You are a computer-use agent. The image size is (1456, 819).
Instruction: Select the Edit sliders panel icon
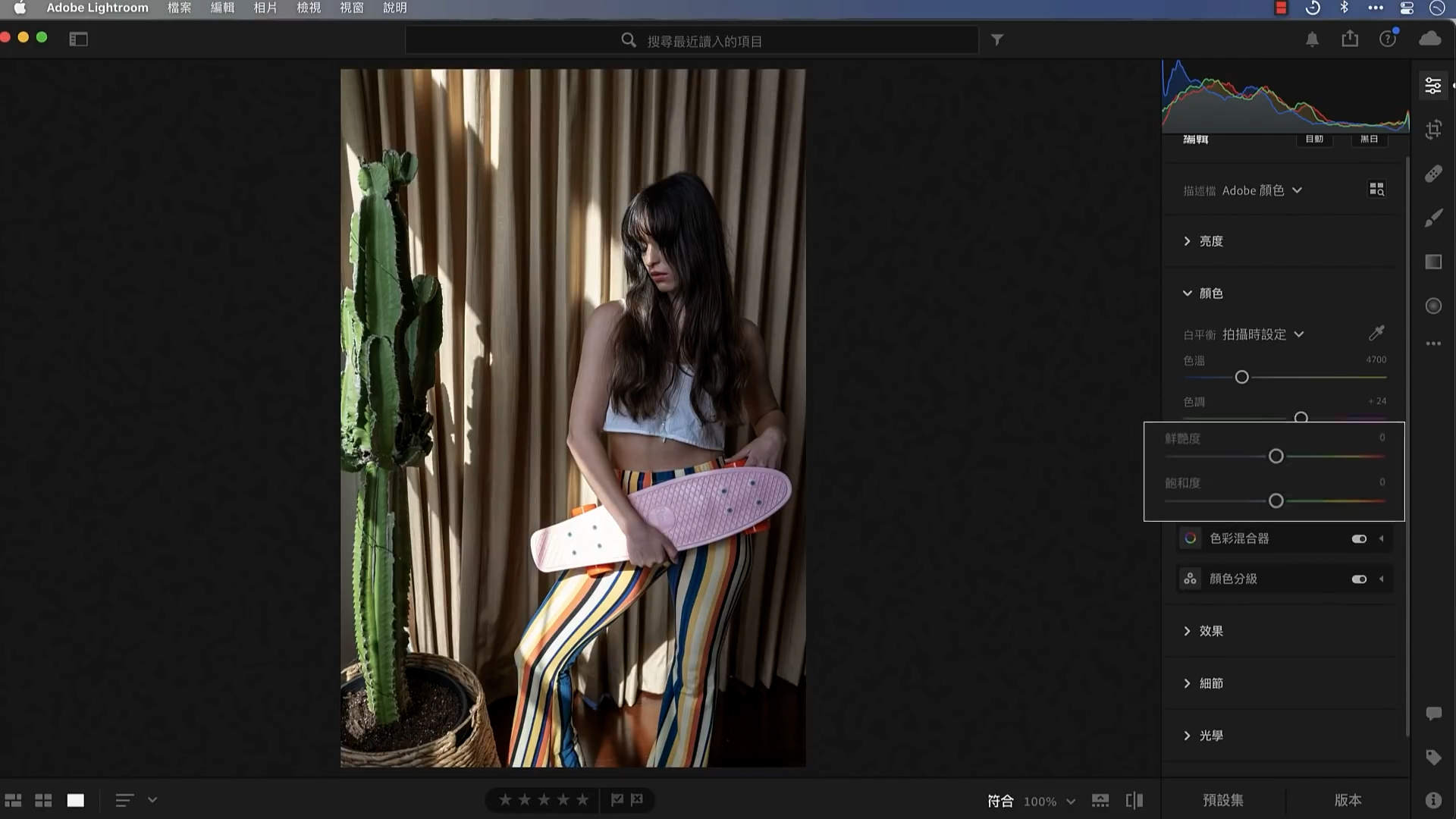[x=1433, y=85]
